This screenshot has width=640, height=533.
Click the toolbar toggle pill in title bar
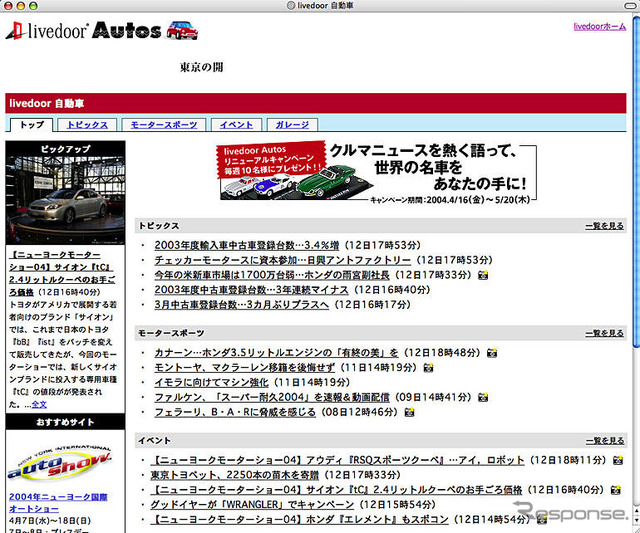[631, 5]
